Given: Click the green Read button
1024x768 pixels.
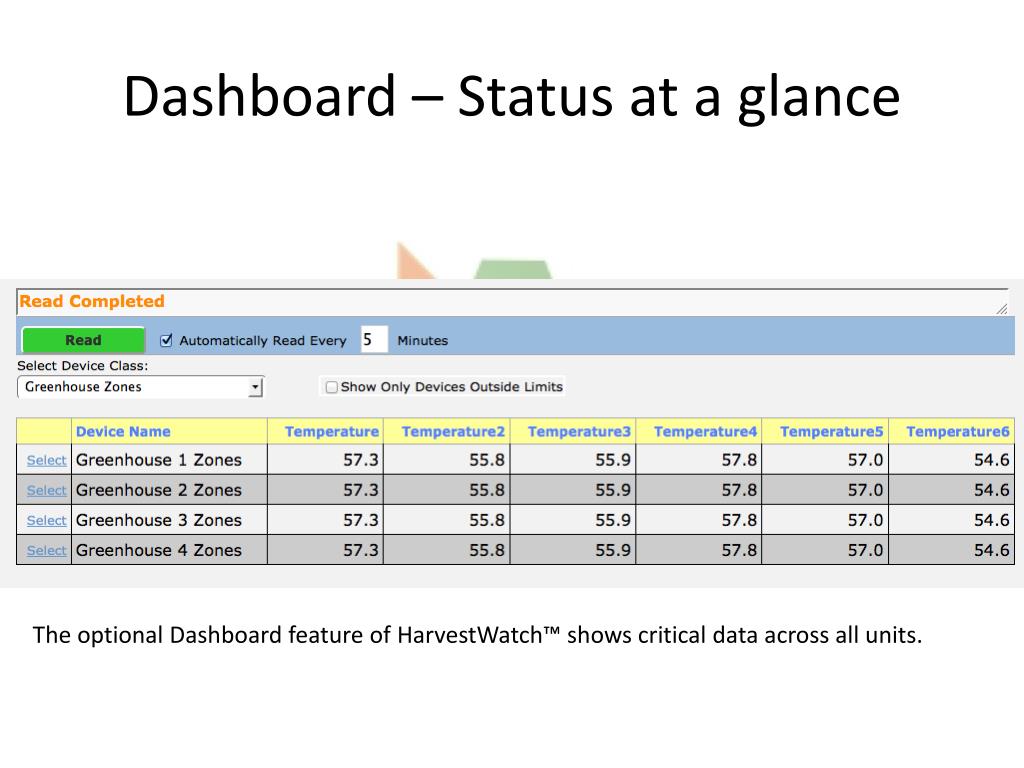Looking at the screenshot, I should click(x=83, y=340).
